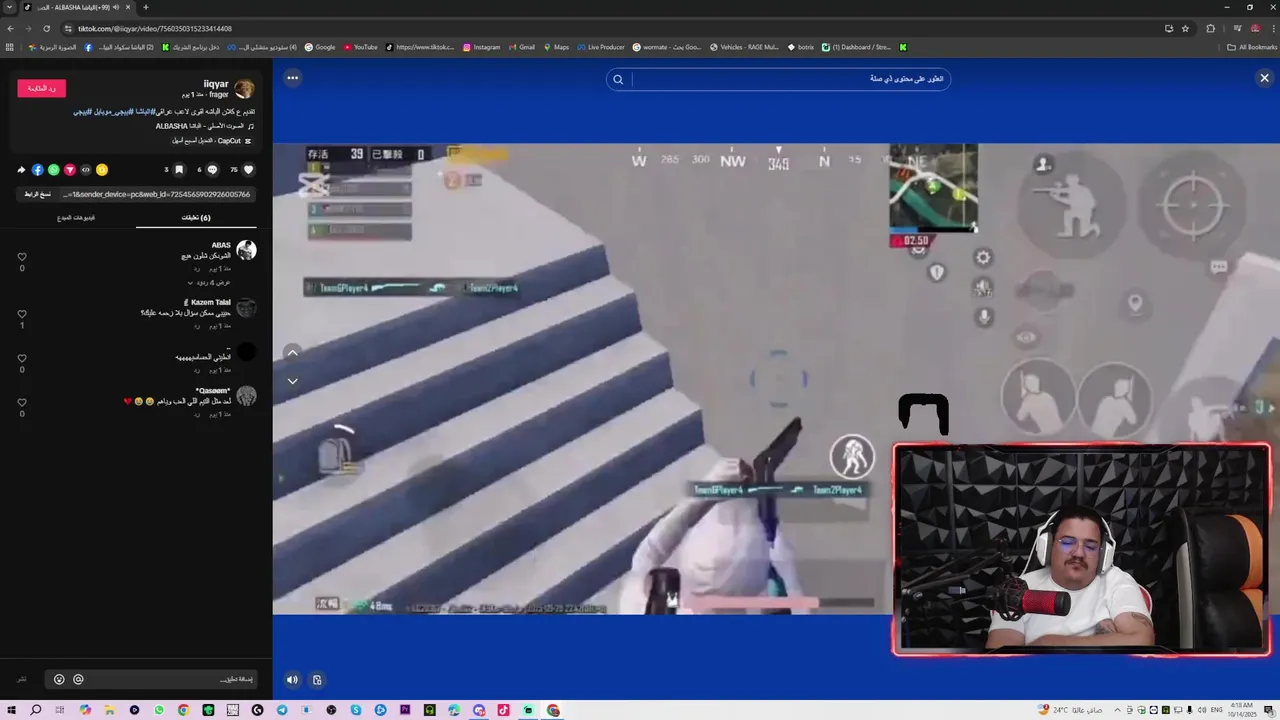The image size is (1280, 720).
Task: Show hidden system tray icons
Action: (x=1117, y=710)
